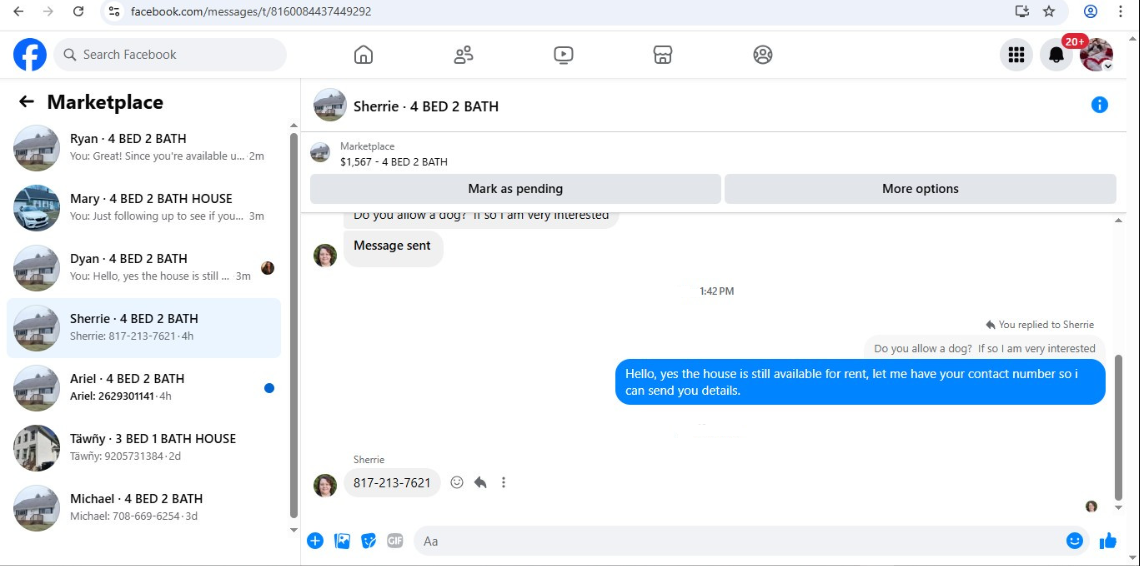Select Sherrie 4 BED 2 BATH conversation

[144, 327]
